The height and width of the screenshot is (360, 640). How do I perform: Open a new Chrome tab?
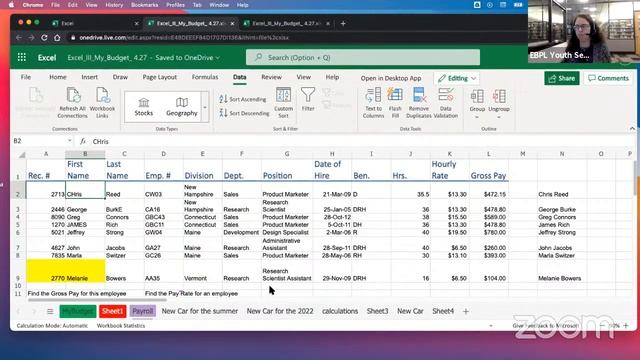pos(343,24)
